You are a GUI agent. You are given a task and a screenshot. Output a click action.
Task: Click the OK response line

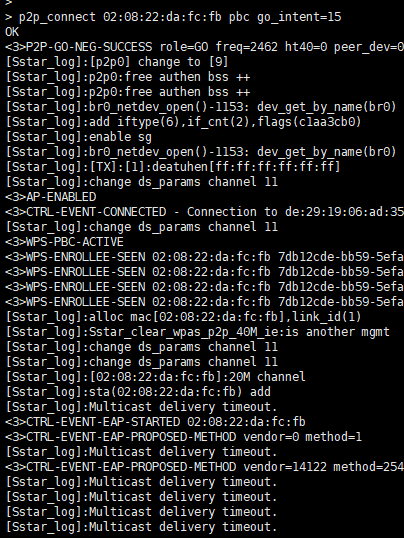tap(12, 32)
